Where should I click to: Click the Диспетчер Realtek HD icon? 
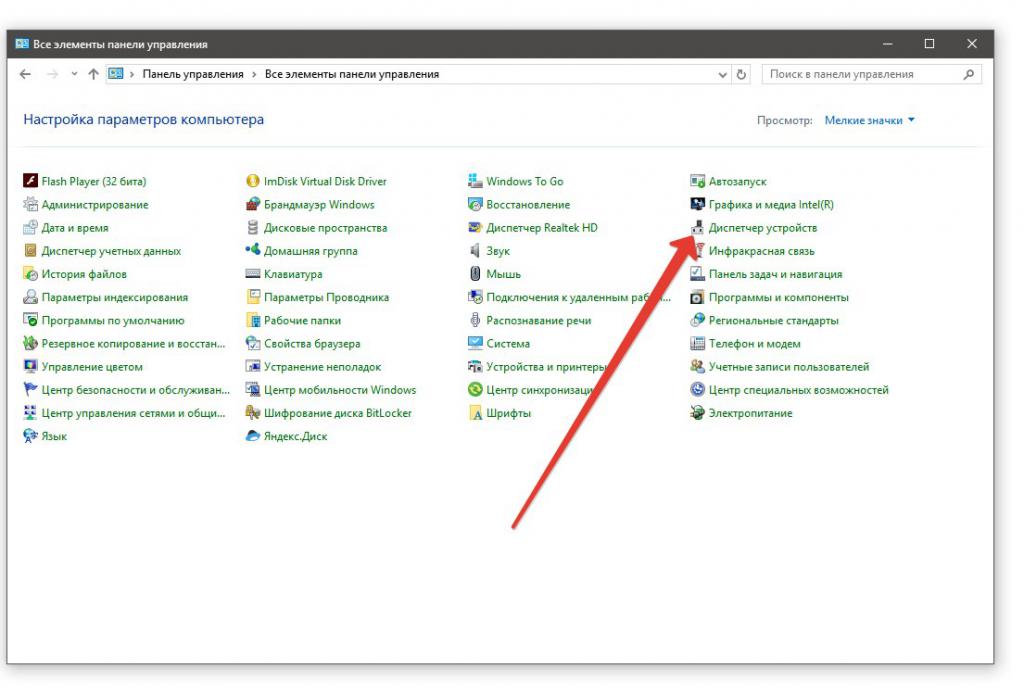pyautogui.click(x=475, y=227)
